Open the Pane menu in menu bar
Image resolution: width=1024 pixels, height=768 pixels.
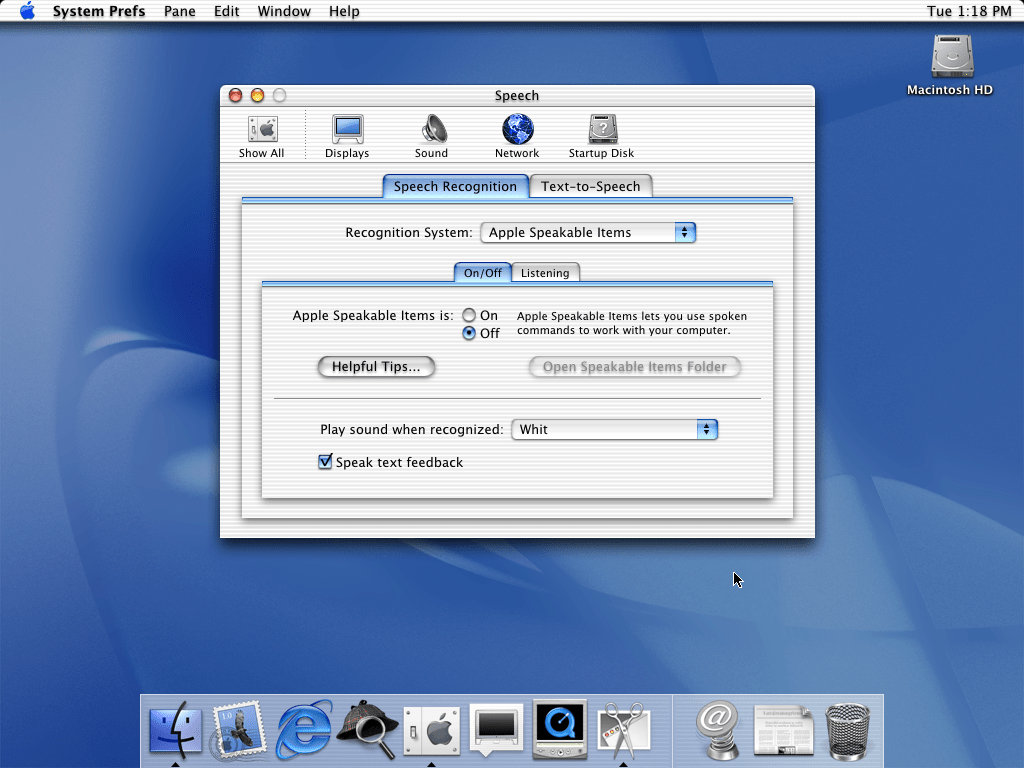click(180, 11)
